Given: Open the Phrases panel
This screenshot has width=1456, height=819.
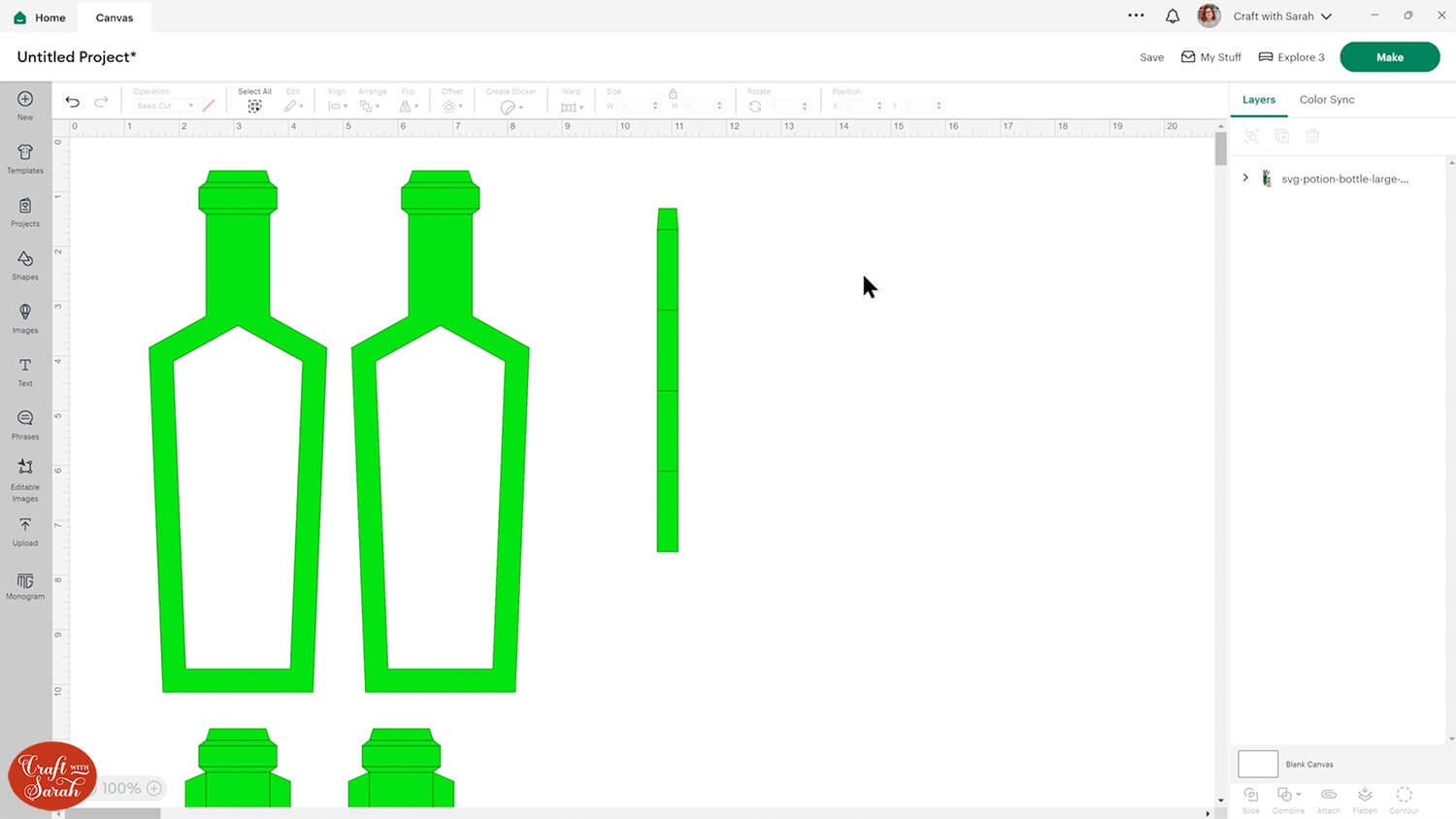Looking at the screenshot, I should click(x=25, y=424).
